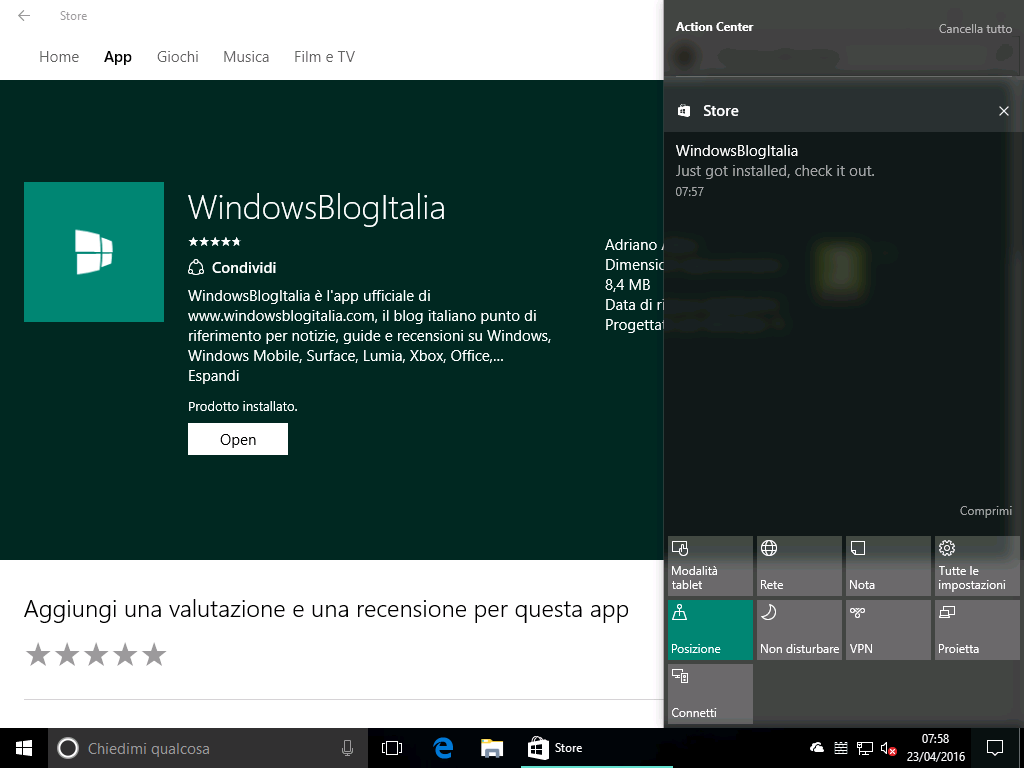Share the app via Condividi

click(x=232, y=268)
